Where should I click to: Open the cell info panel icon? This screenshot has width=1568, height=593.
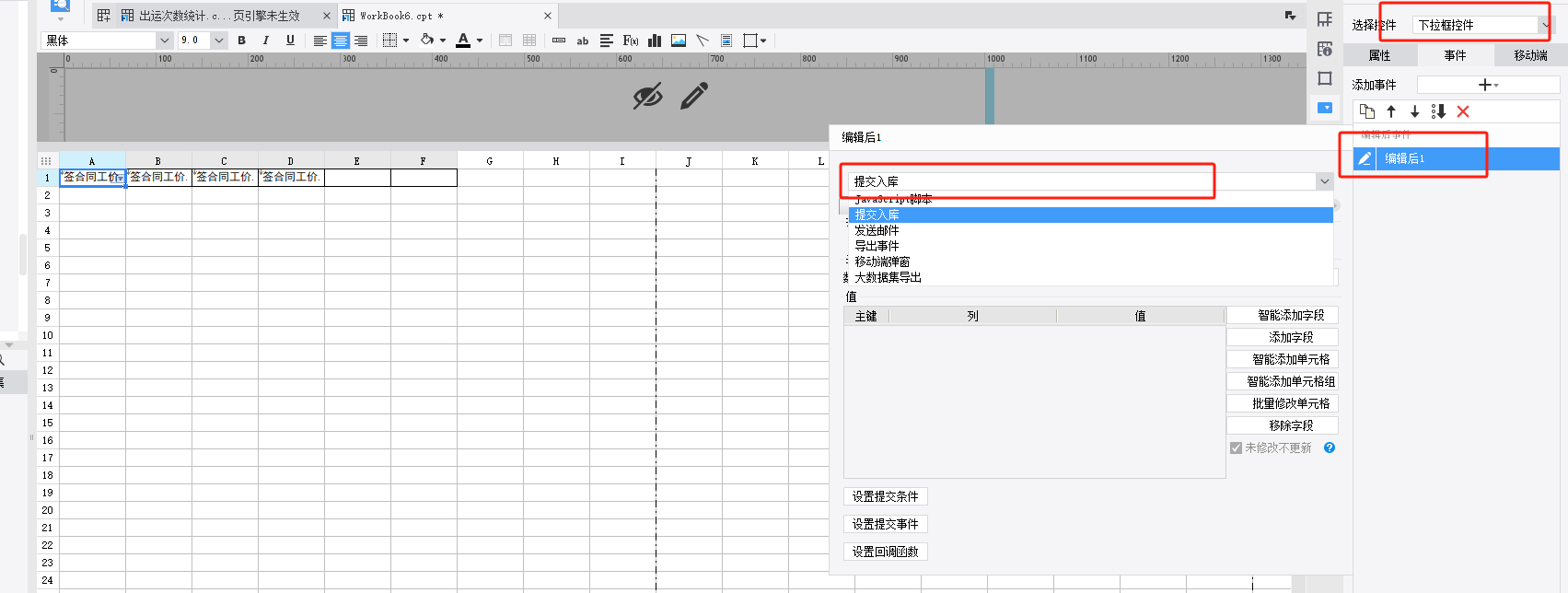[x=1325, y=49]
